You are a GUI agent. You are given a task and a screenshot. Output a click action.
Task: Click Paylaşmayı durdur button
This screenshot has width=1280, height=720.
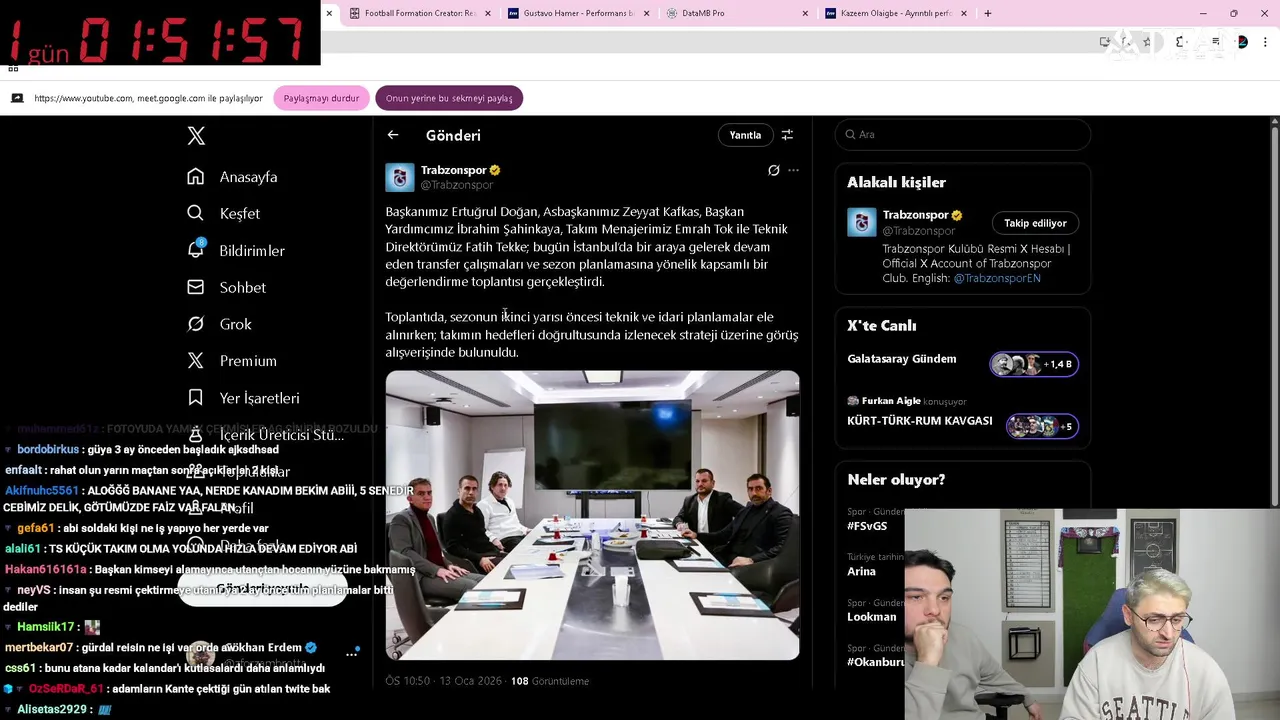click(x=321, y=98)
